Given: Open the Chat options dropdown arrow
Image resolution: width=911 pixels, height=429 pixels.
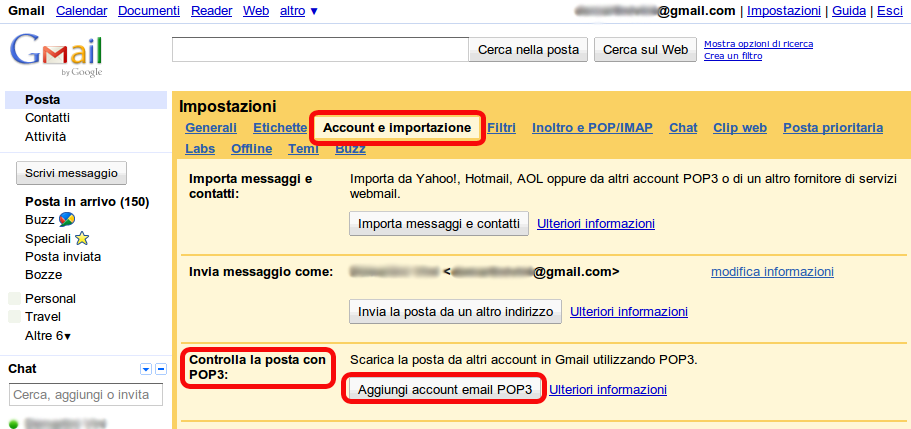Looking at the screenshot, I should point(145,369).
